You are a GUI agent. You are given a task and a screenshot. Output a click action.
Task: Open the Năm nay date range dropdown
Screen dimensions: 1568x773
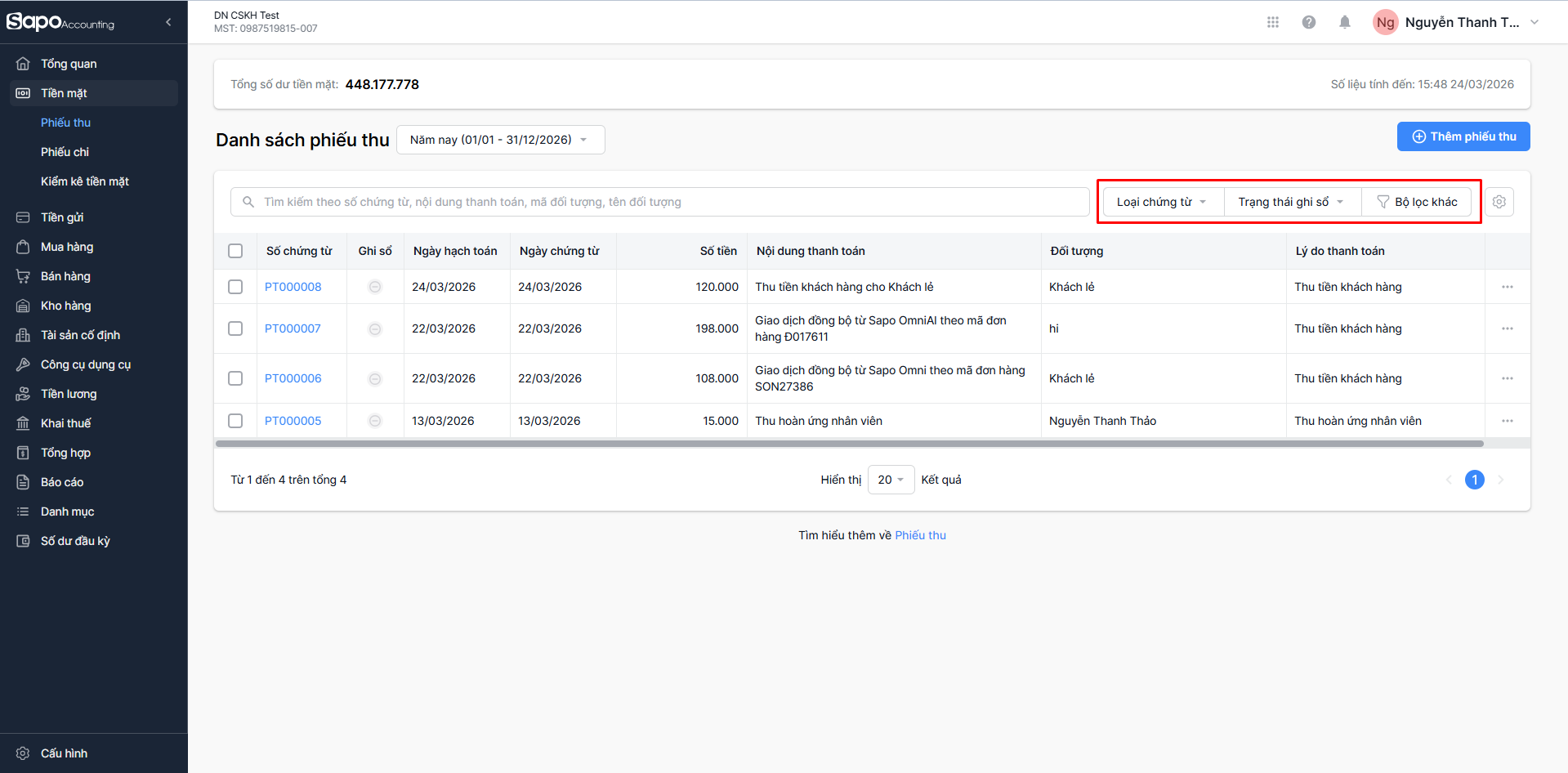499,140
